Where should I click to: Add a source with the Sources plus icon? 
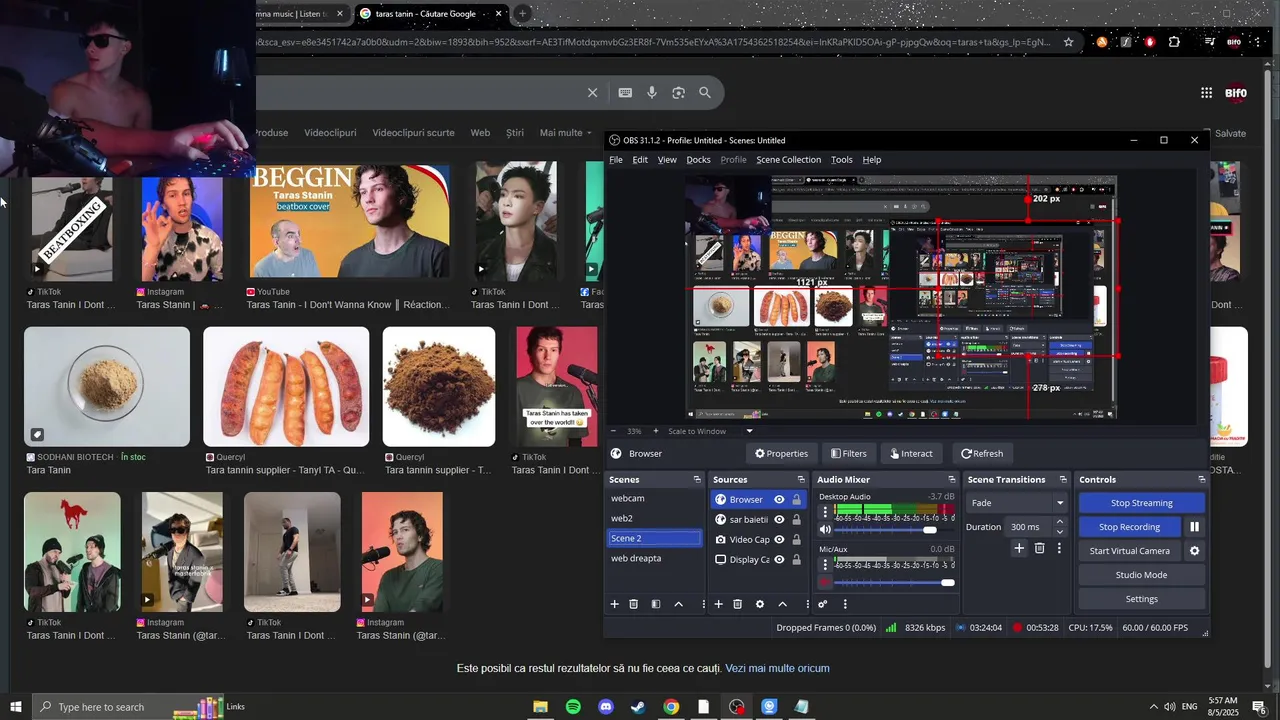tap(718, 604)
